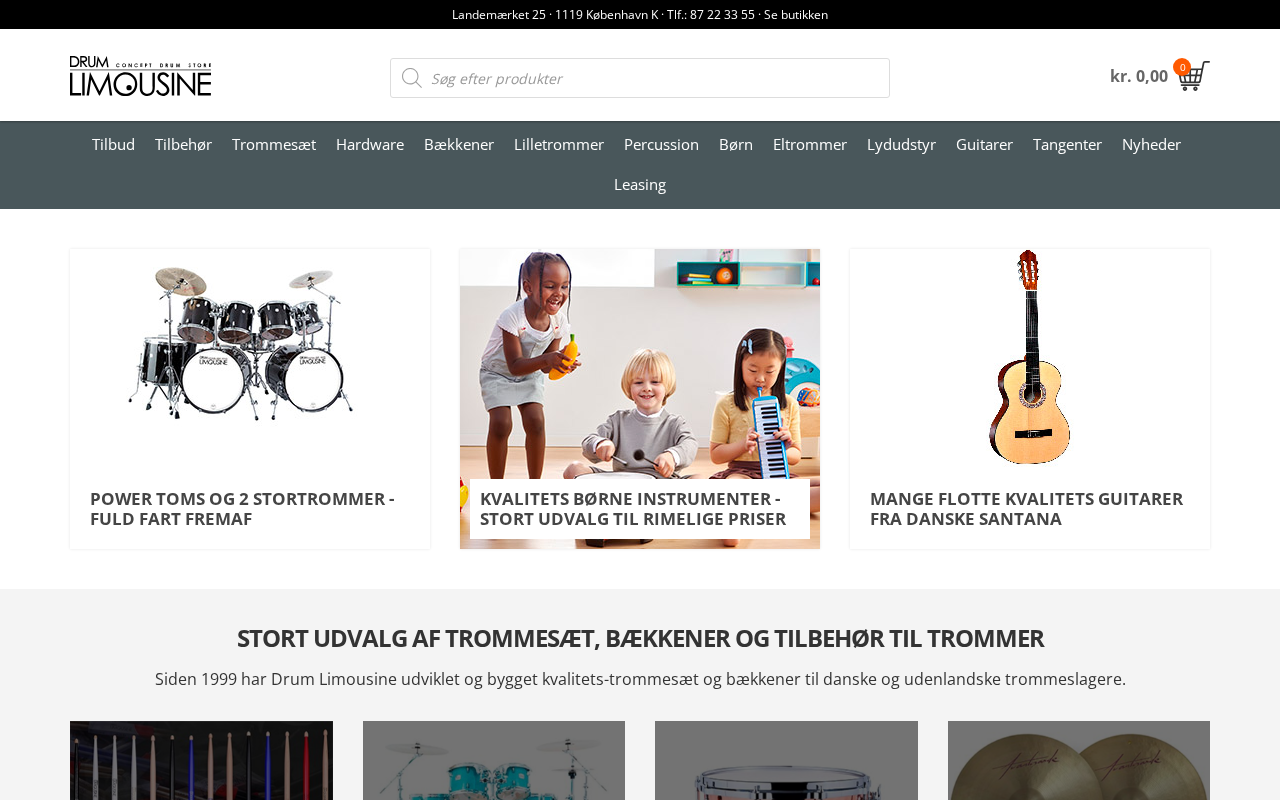Go to the Leasing page

tap(640, 184)
